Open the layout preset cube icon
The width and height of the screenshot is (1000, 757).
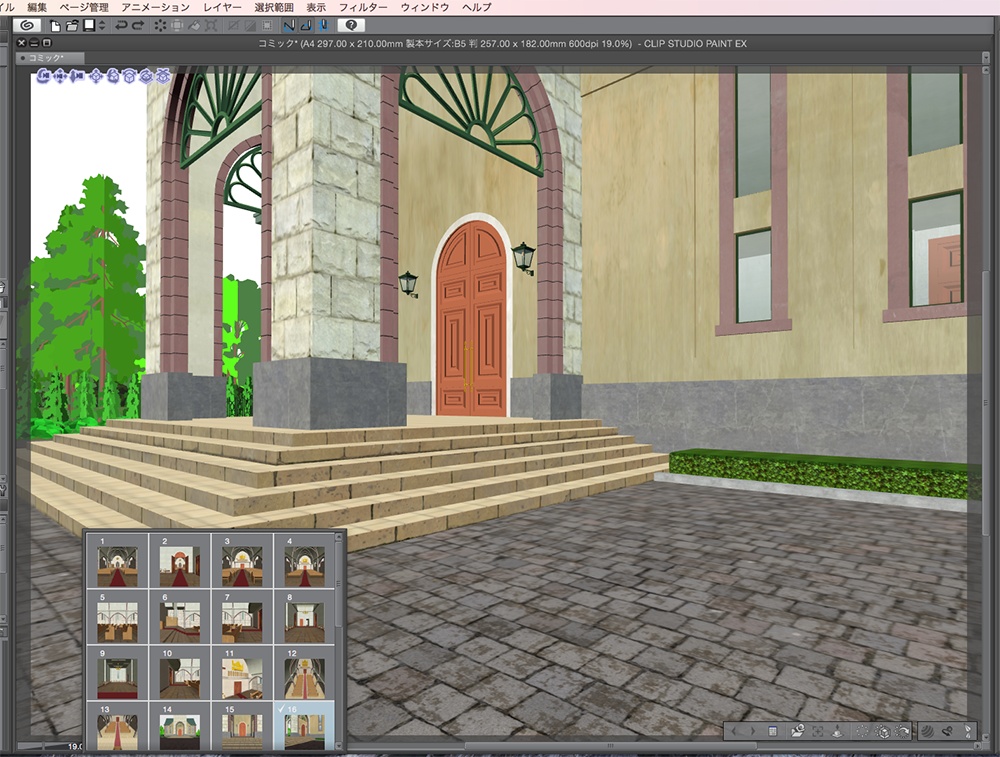(x=882, y=731)
